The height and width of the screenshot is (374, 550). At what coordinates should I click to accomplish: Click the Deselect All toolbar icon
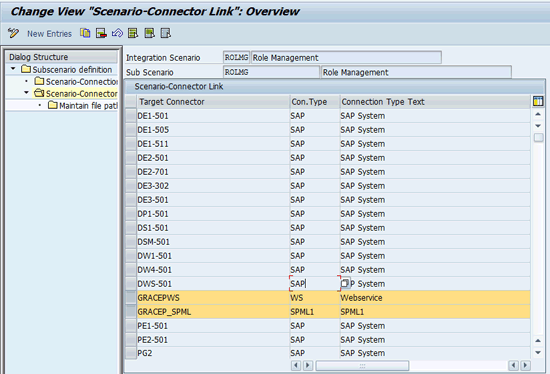coord(166,33)
